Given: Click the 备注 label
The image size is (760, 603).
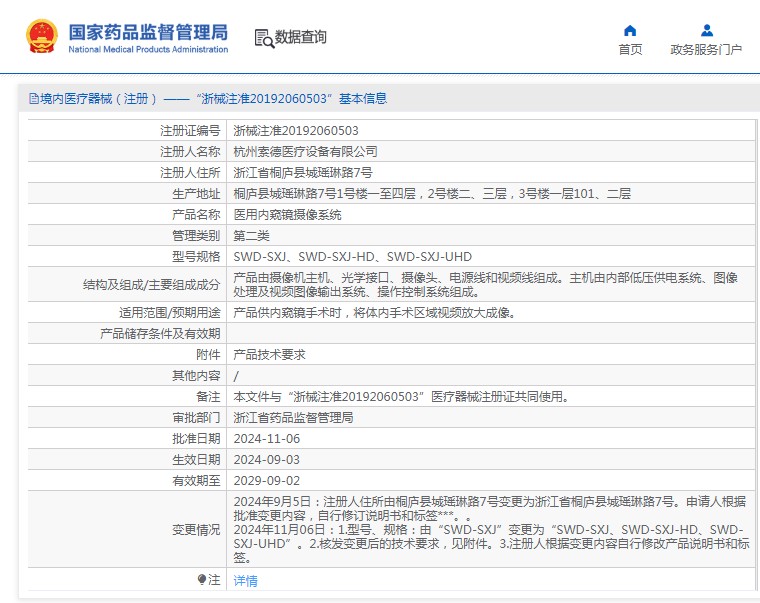Looking at the screenshot, I should pos(208,397).
